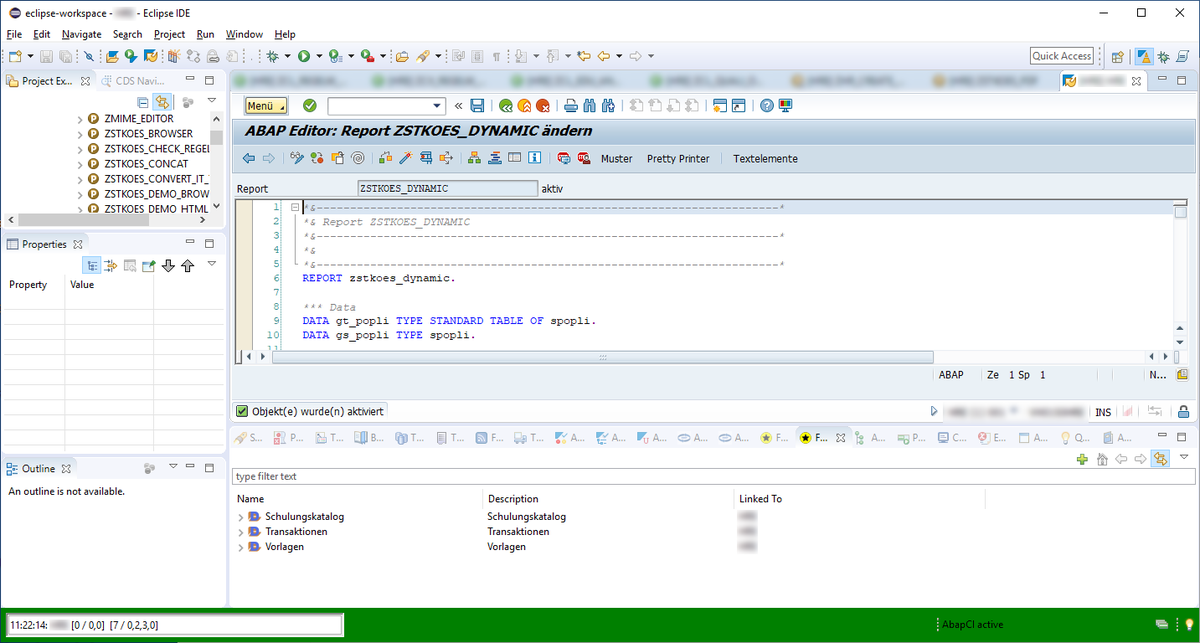This screenshot has width=1200, height=643.
Task: Click the Muster button
Action: click(x=616, y=158)
